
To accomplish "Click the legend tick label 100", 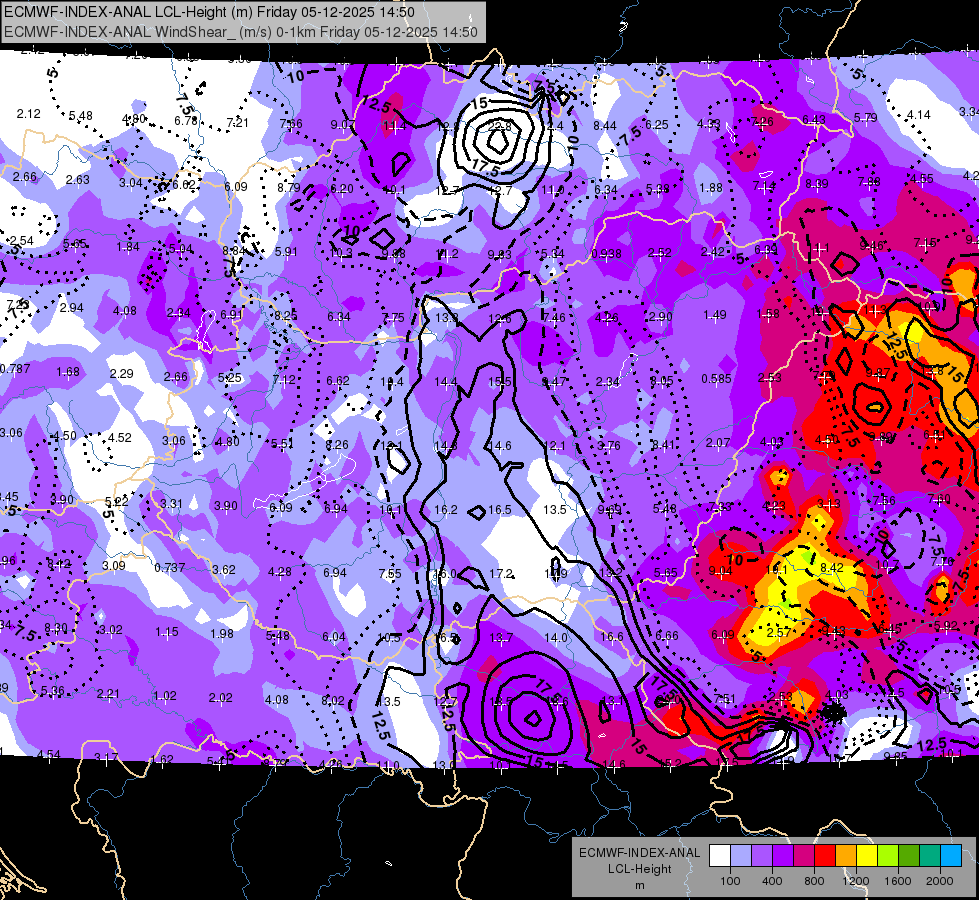I will click(x=730, y=881).
